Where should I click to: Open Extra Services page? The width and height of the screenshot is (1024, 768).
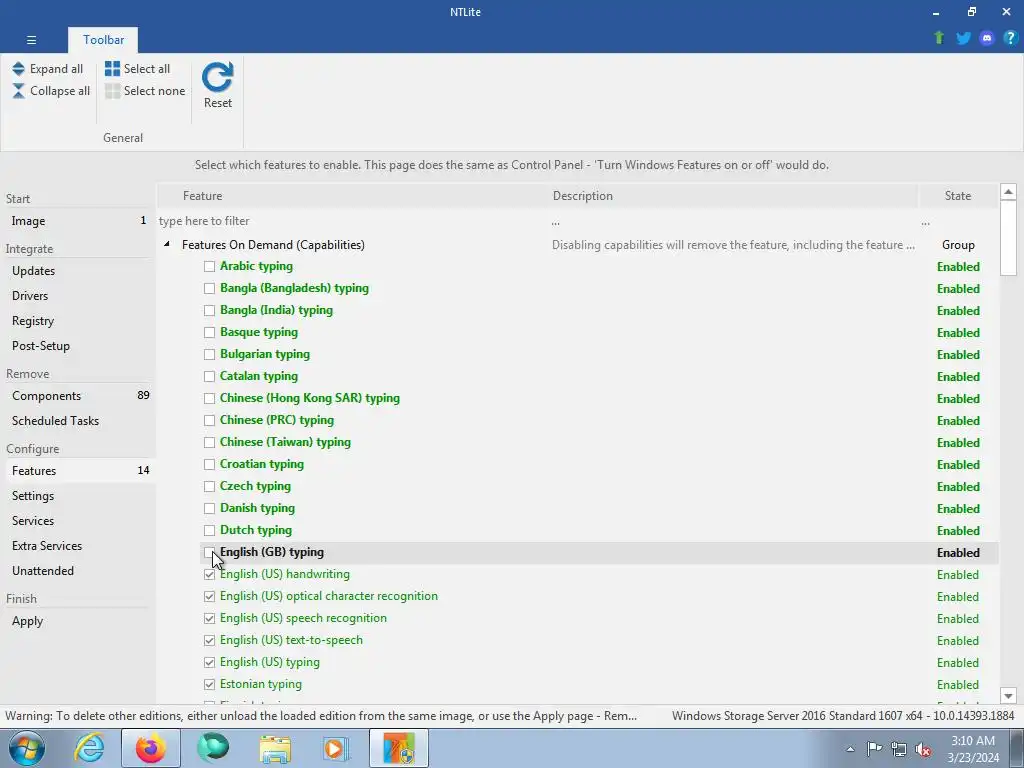point(78,545)
